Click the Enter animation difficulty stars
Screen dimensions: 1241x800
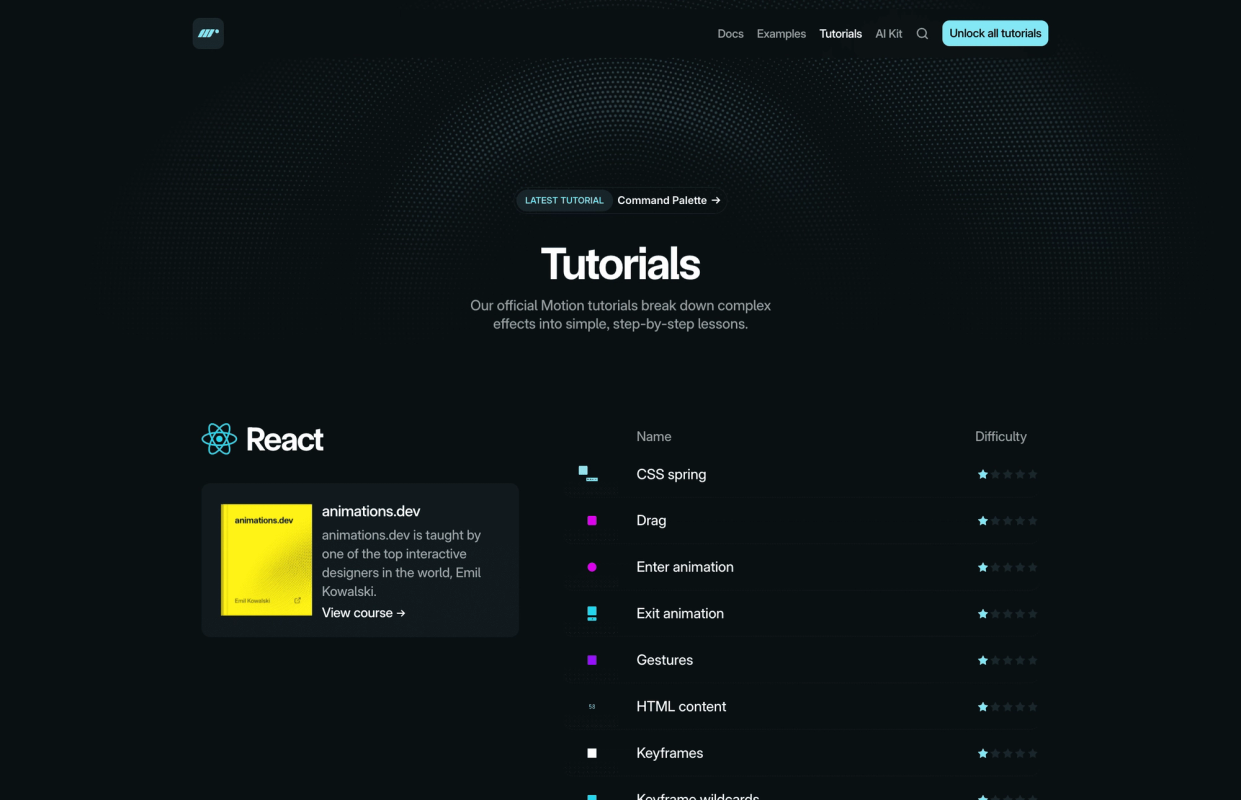coord(1007,567)
